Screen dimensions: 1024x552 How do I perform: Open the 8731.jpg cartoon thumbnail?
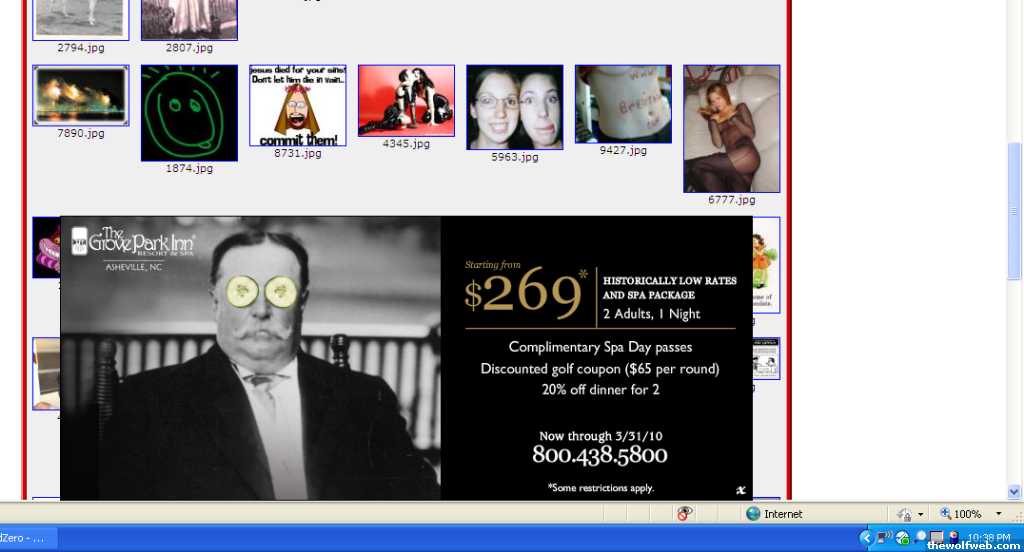[x=297, y=105]
